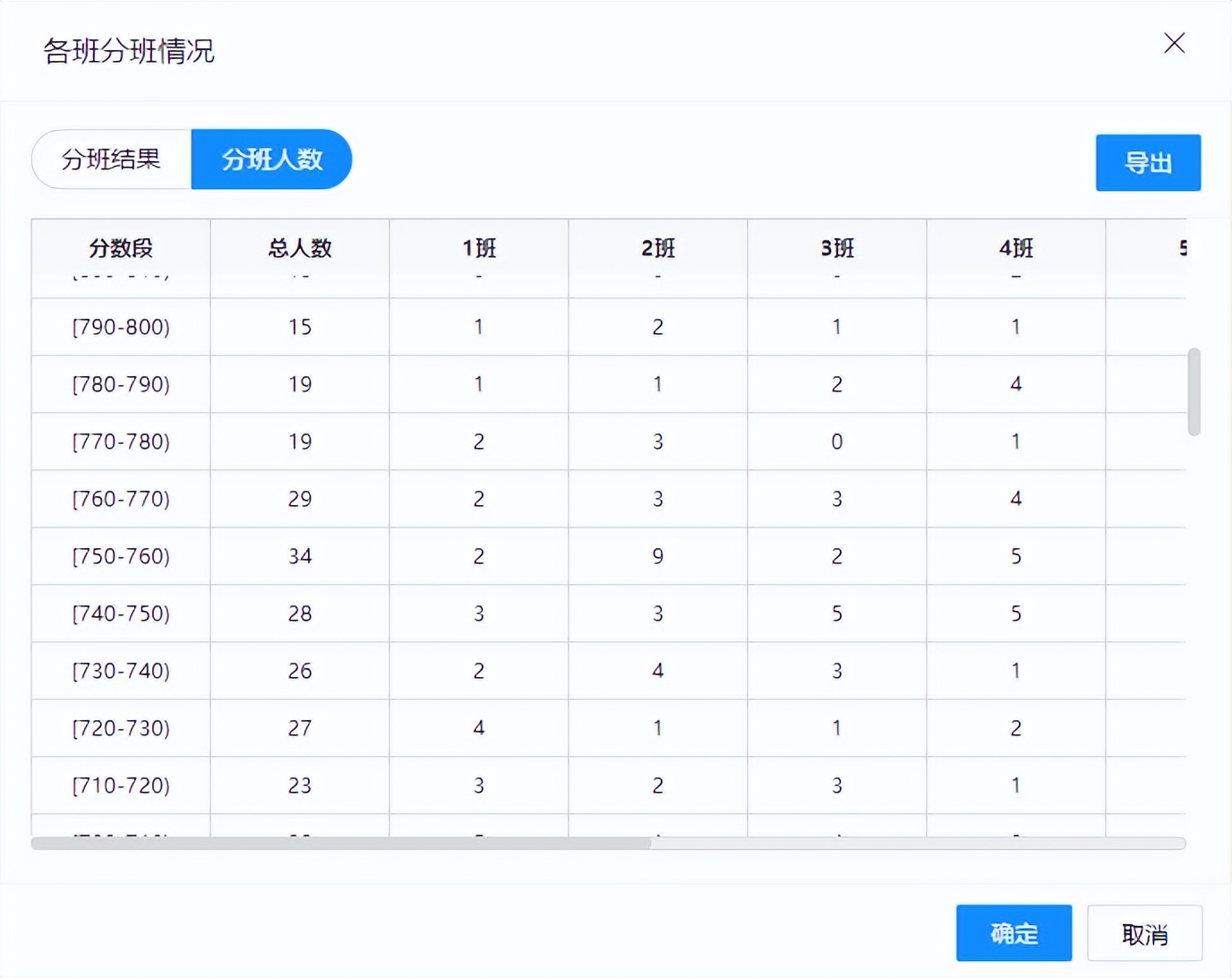Viewport: 1232px width, 978px height.
Task: Select the cell showing 9 in 2班
Action: 657,556
